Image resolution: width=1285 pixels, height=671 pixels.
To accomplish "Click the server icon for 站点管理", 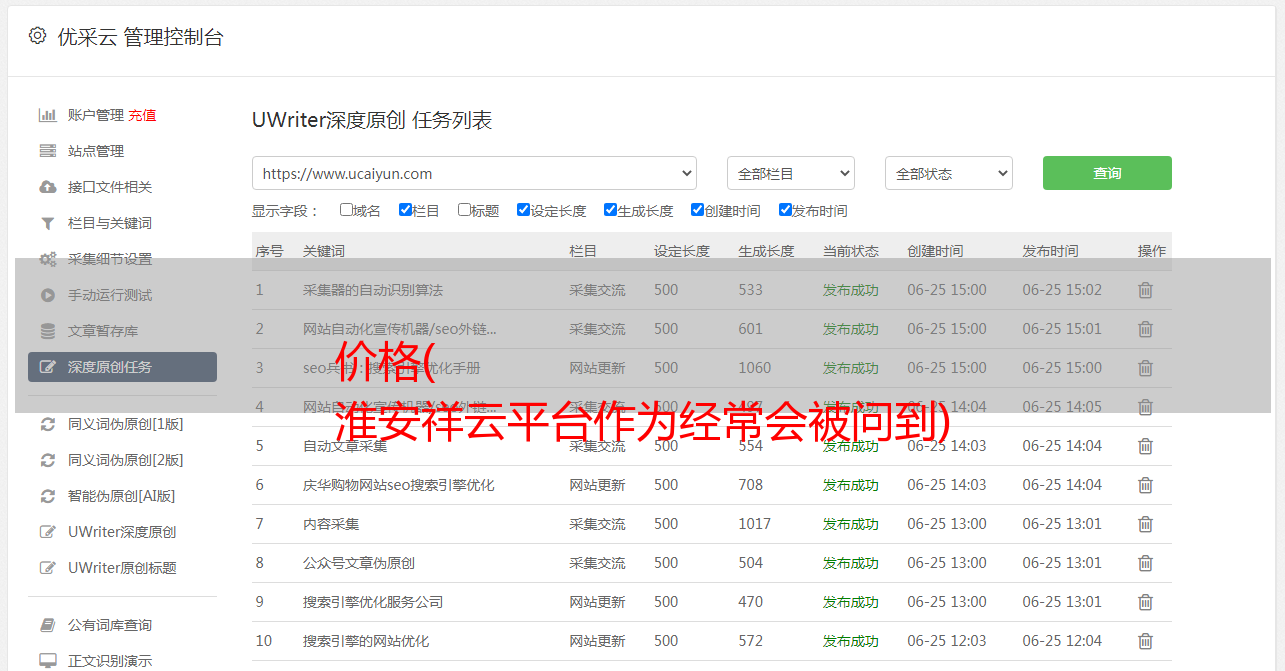I will tap(47, 151).
